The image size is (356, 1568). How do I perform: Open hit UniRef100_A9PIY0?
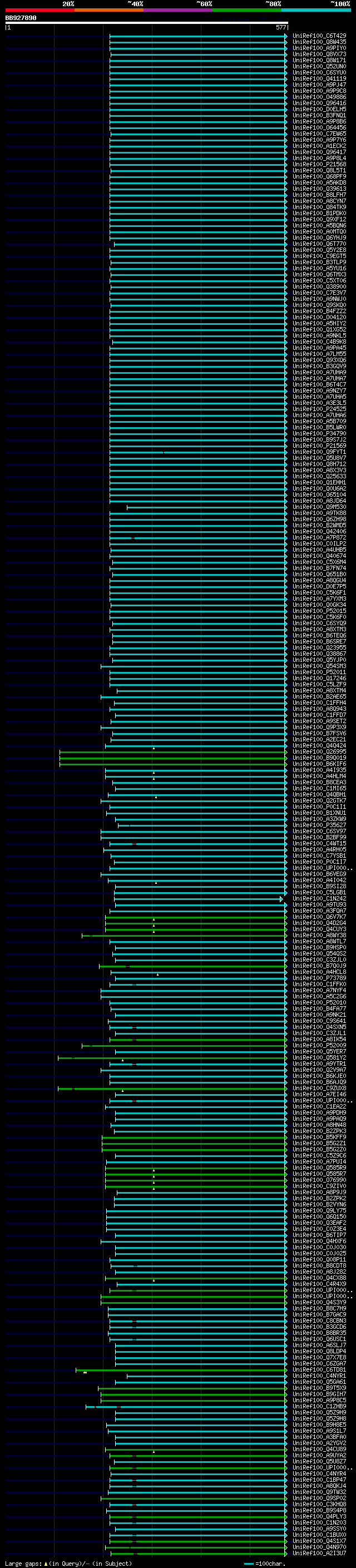click(319, 48)
